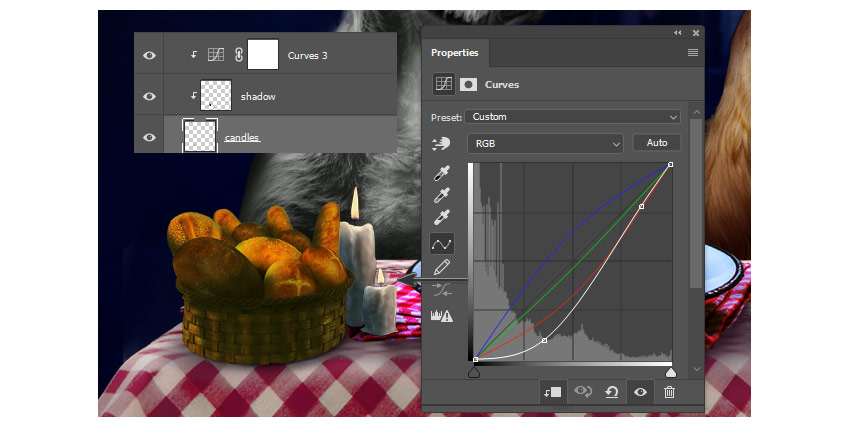850x428 pixels.
Task: Select the shadow layer name
Action: click(258, 96)
